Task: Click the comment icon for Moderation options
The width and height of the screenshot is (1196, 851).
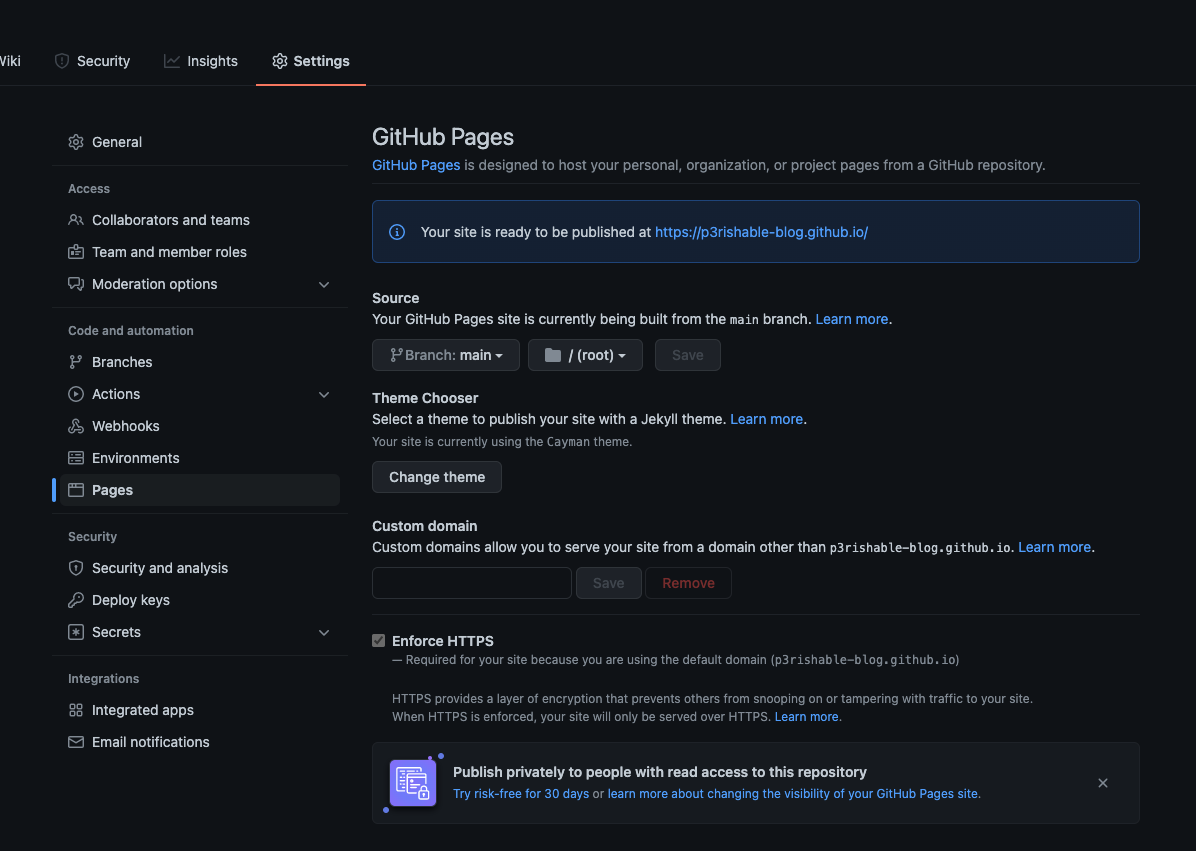Action: coord(76,284)
